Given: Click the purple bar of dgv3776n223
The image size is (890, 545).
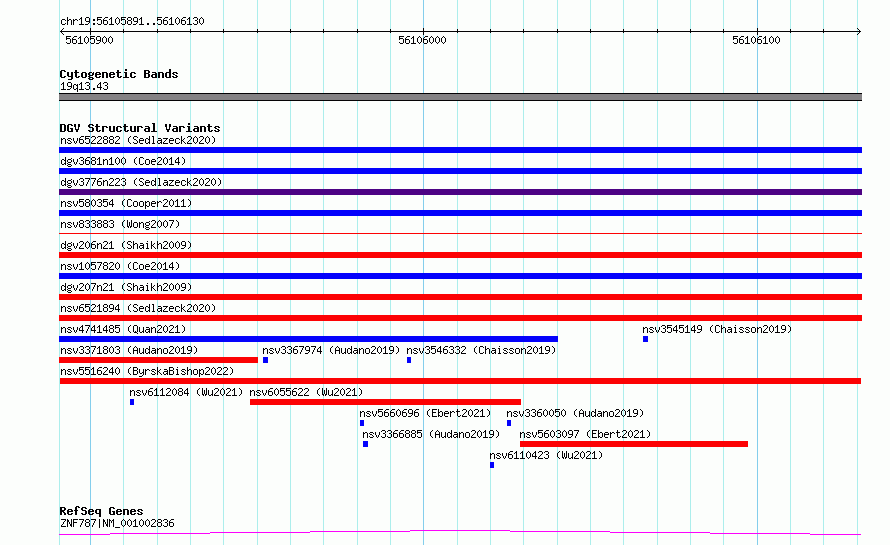Looking at the screenshot, I should tap(460, 192).
